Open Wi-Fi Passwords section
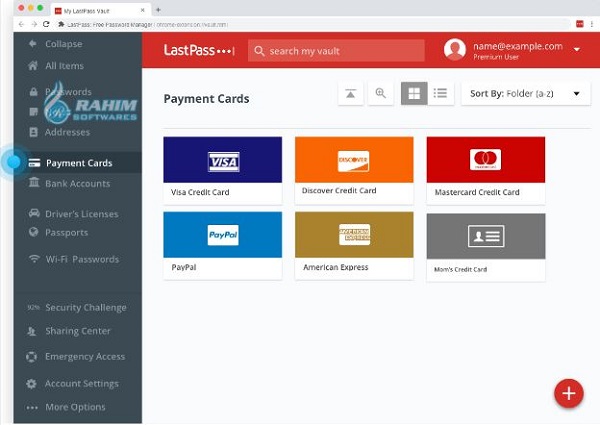This screenshot has height=425, width=600. (82, 259)
